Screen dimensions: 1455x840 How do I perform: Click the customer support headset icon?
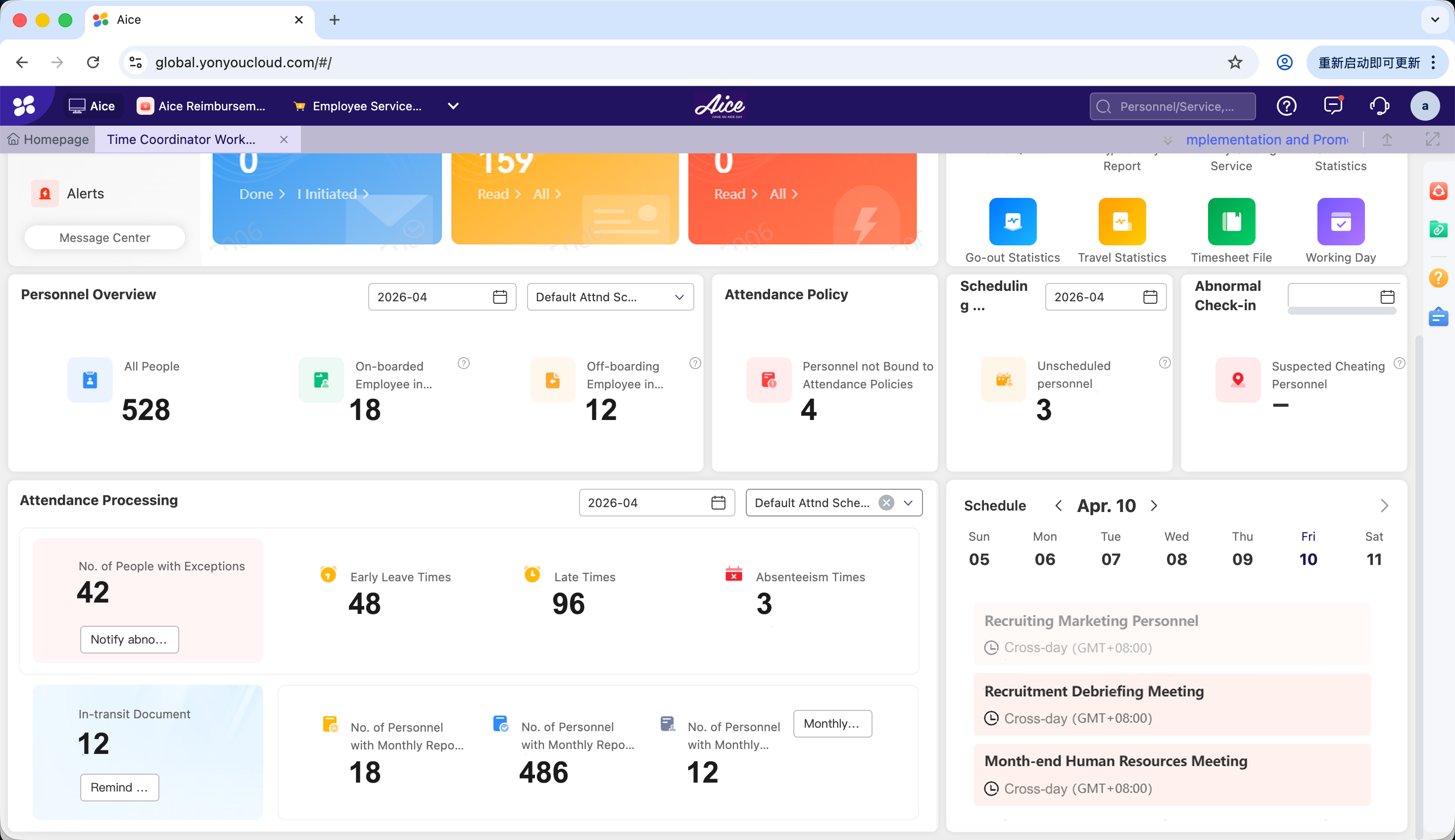1379,106
